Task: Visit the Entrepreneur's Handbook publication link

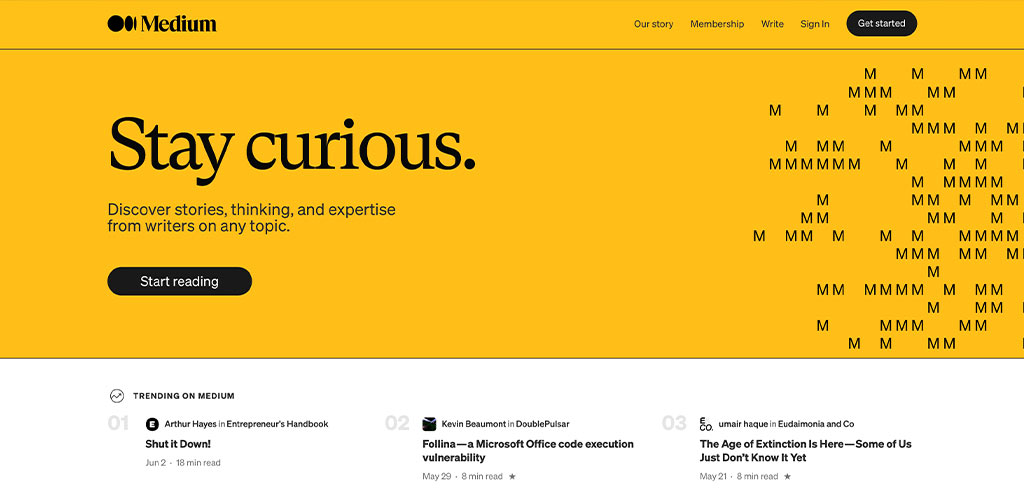Action: [277, 424]
